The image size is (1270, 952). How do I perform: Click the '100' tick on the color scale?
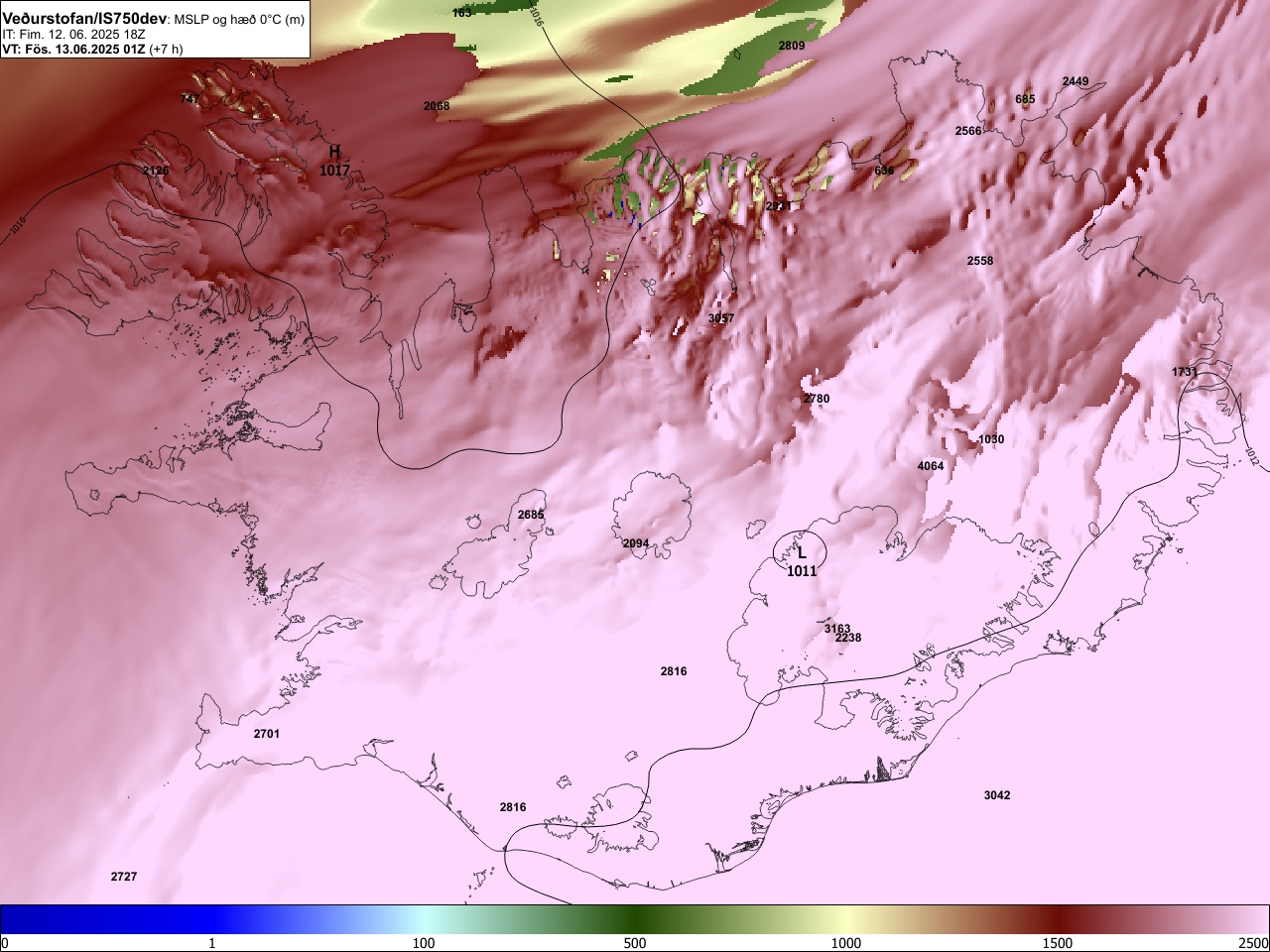click(424, 943)
